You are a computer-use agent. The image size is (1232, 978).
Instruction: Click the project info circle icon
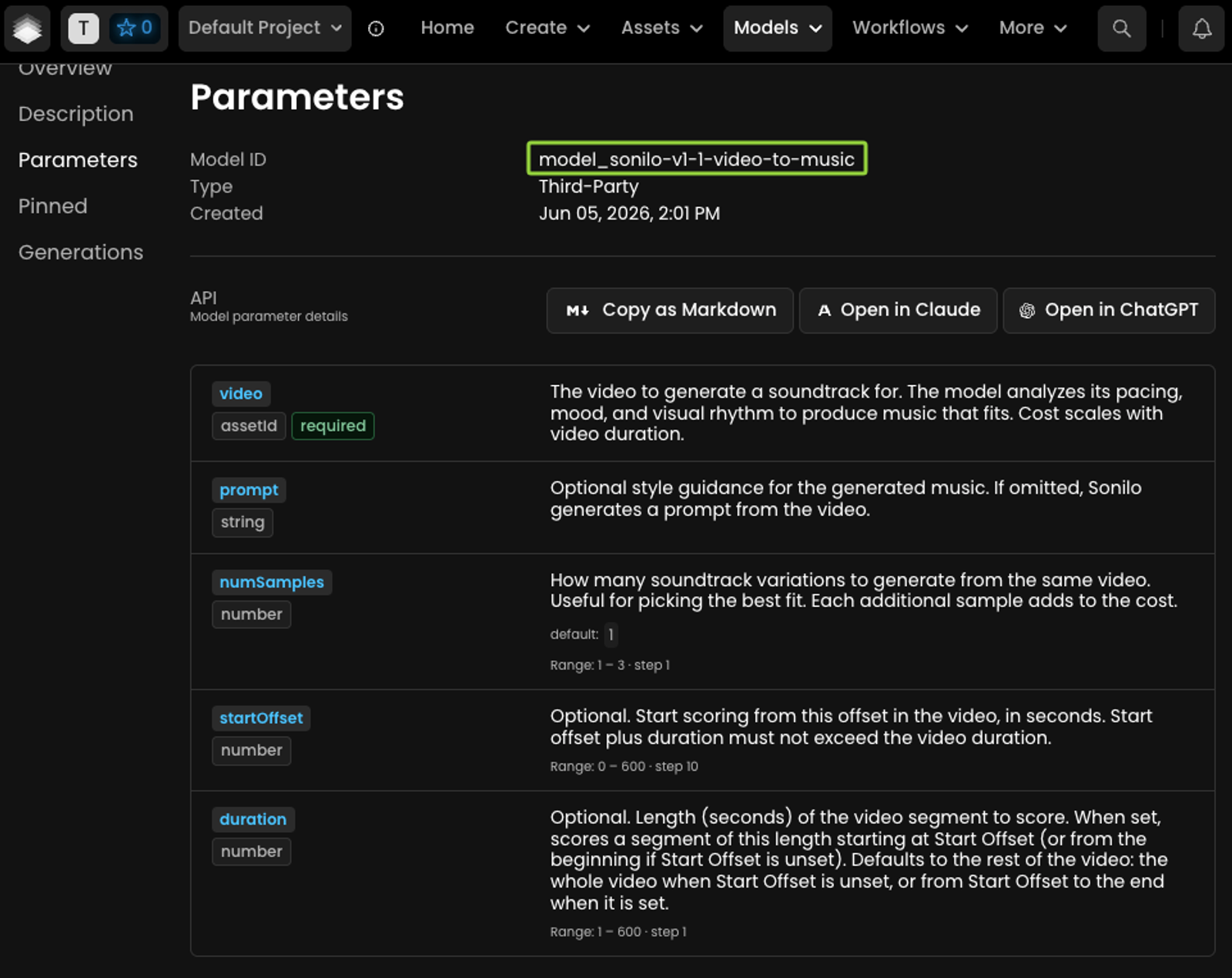tap(376, 28)
